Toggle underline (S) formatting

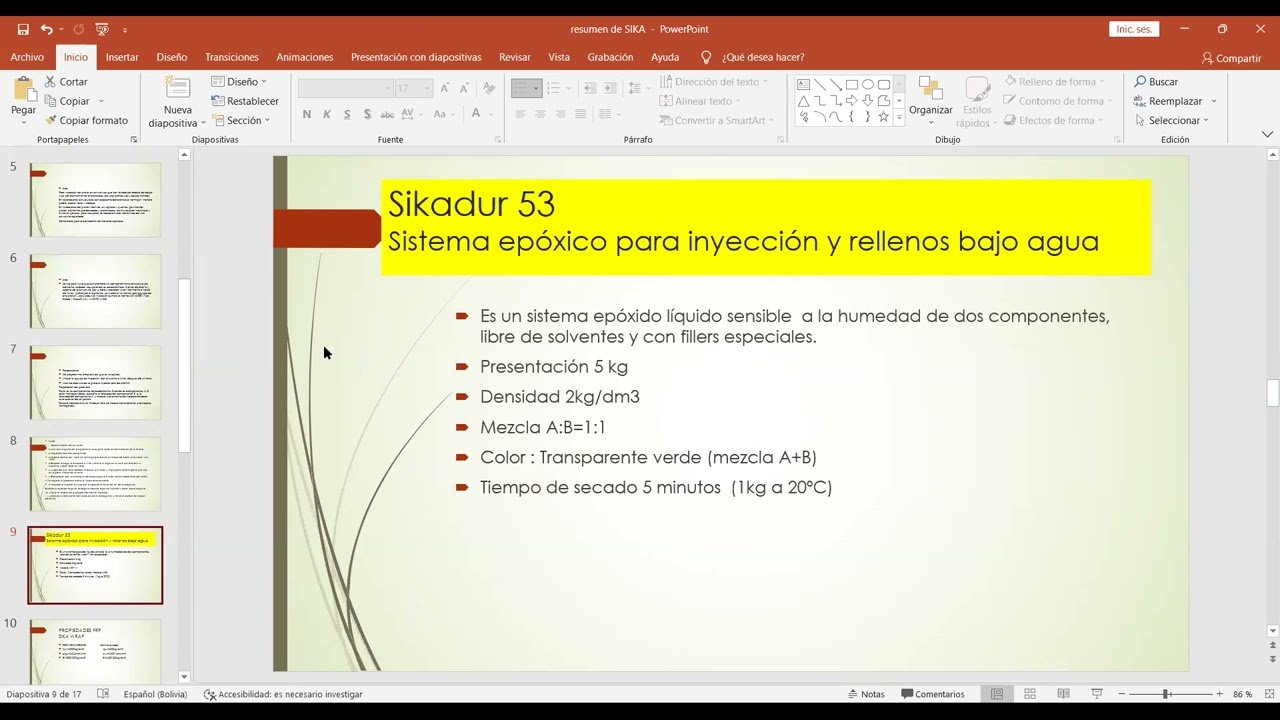[347, 115]
